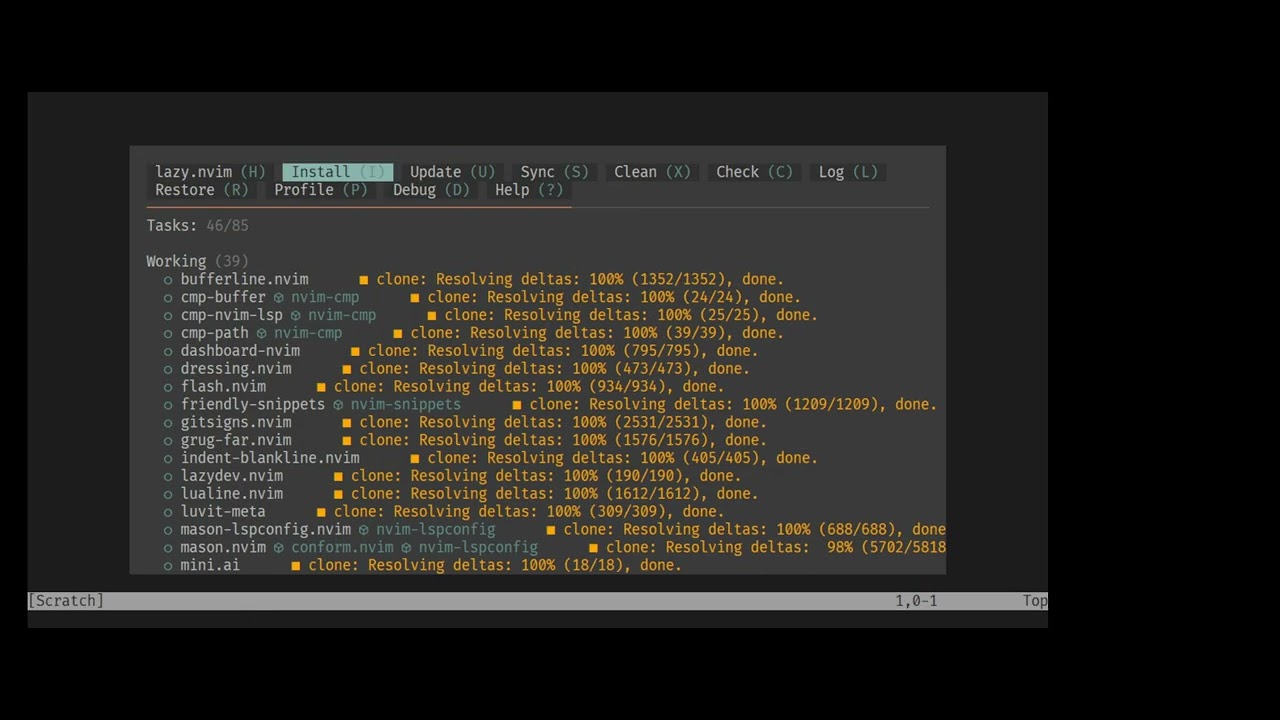The width and height of the screenshot is (1280, 720).
Task: Click the package icon in the cmp-path row
Action: click(262, 334)
